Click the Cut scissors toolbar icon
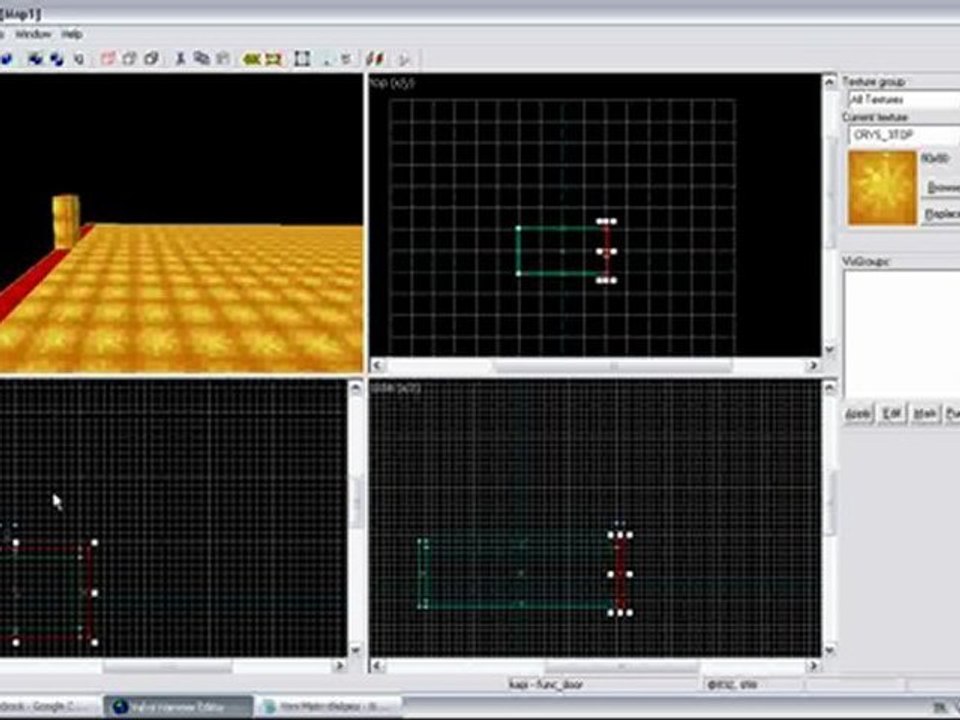Viewport: 960px width, 720px height. tap(180, 59)
